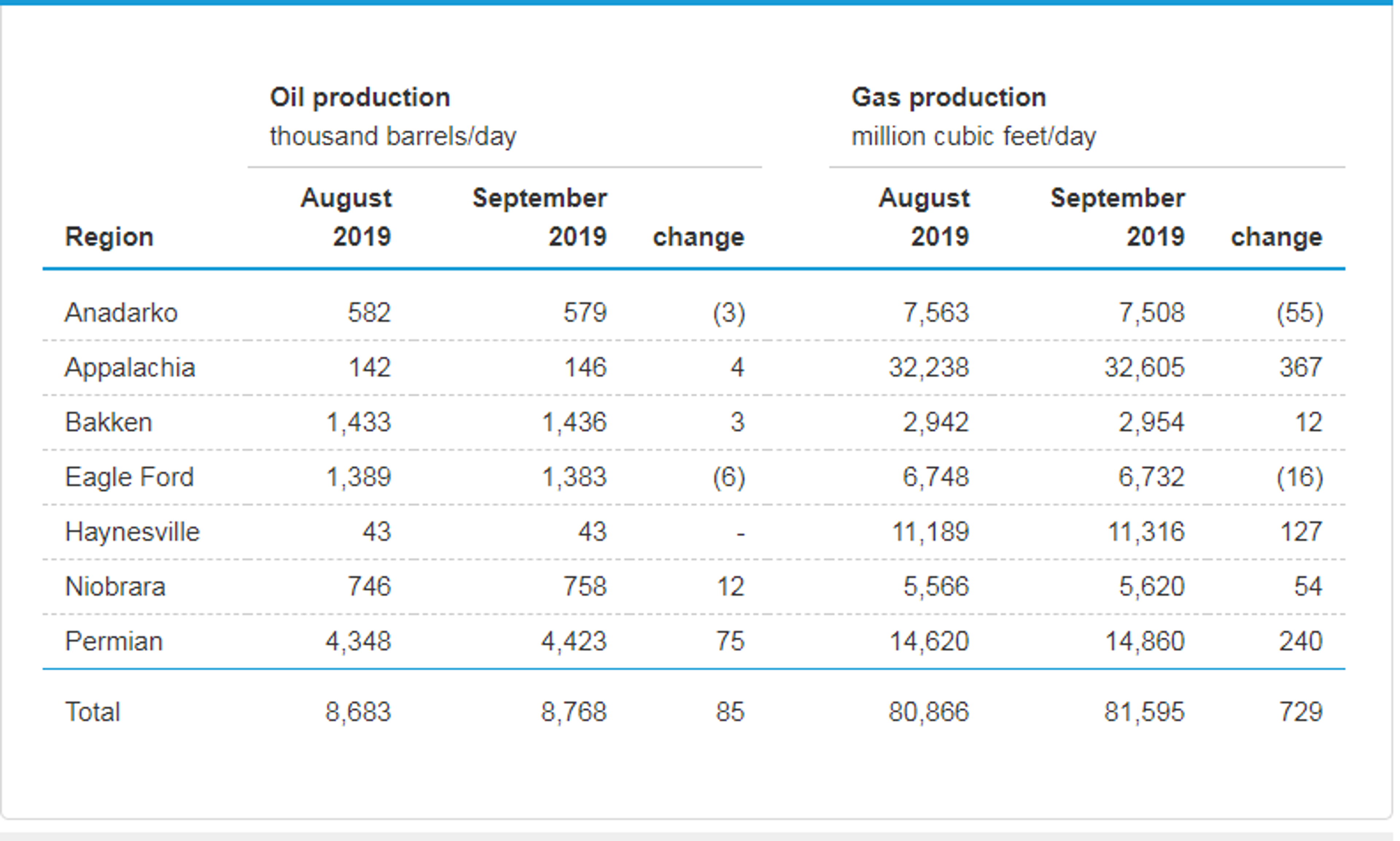Click Permian gas change value 240
The height and width of the screenshot is (841, 1400).
(1301, 642)
